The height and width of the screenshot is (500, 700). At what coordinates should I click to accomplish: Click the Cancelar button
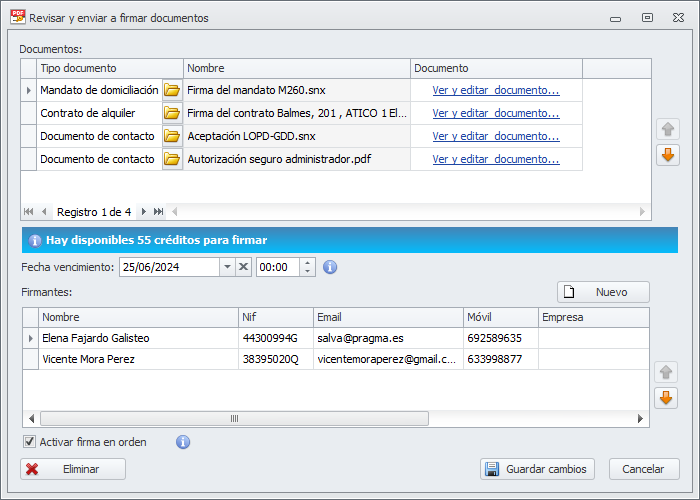click(x=644, y=469)
